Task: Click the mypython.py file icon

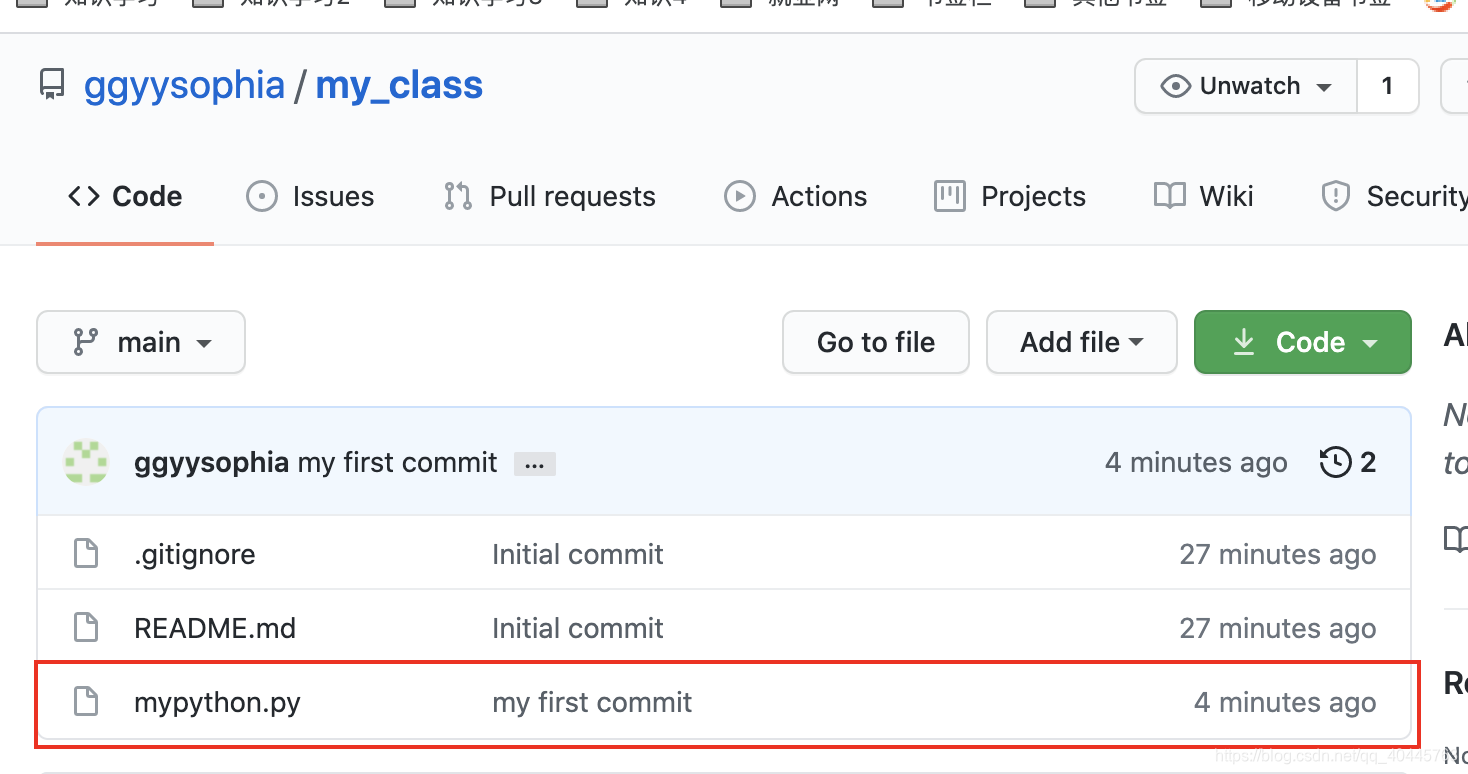Action: click(x=87, y=702)
